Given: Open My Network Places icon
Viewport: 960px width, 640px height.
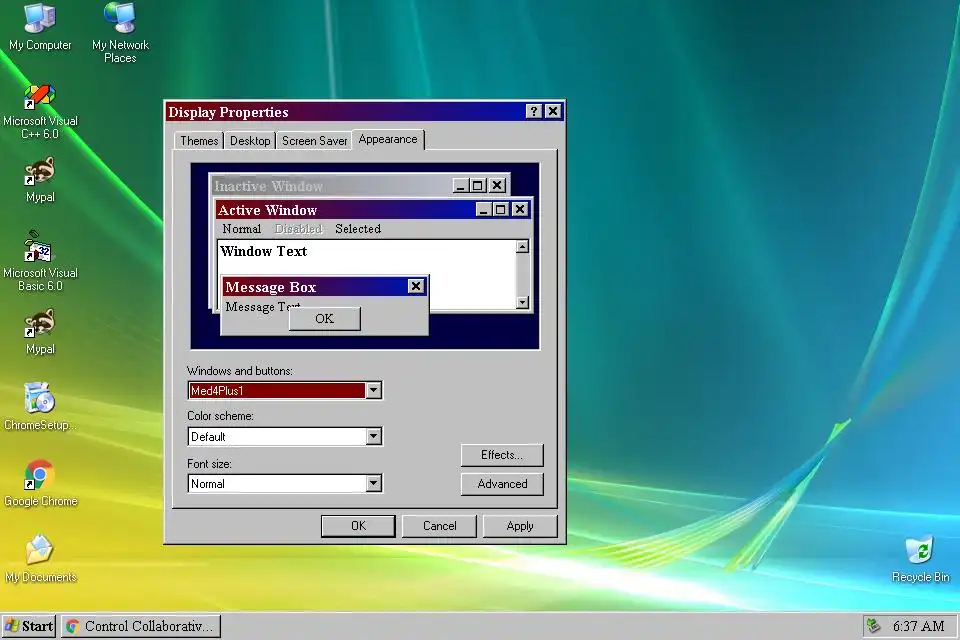Looking at the screenshot, I should click(120, 32).
